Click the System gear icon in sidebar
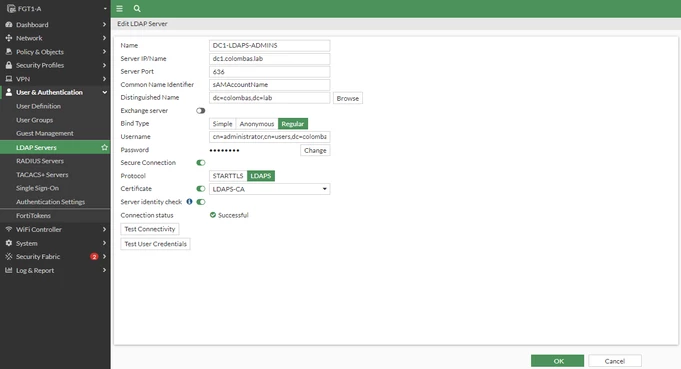This screenshot has height=369, width=681. pos(9,243)
